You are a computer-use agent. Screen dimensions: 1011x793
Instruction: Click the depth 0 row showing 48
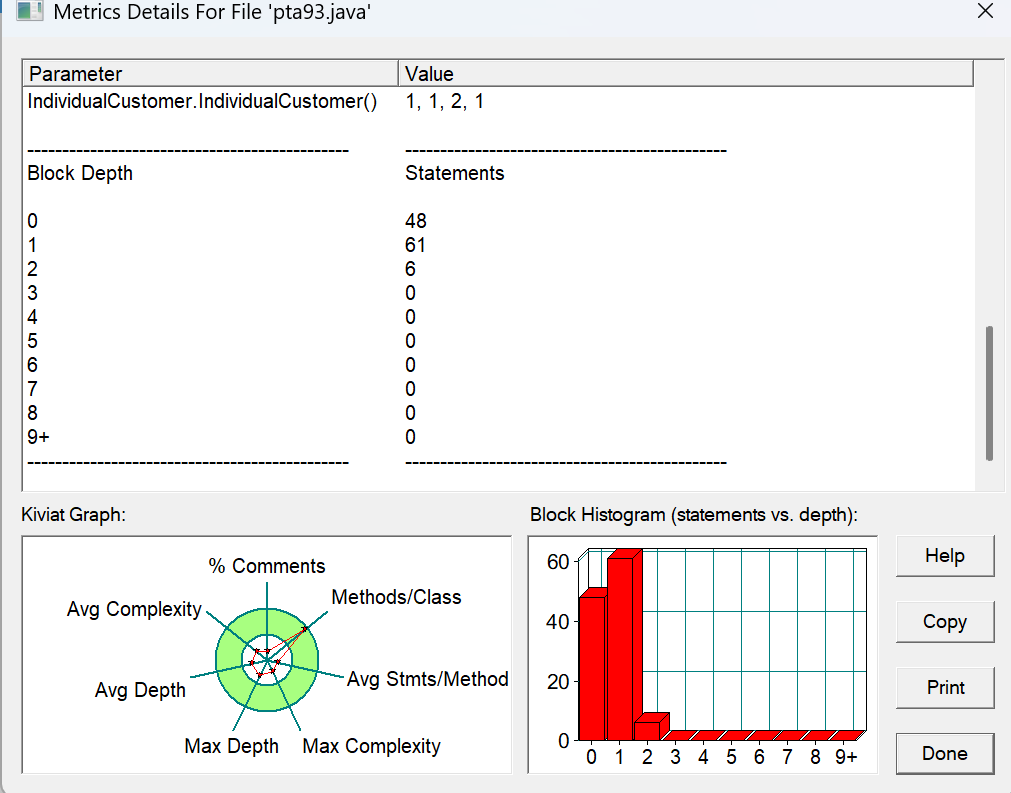[498, 221]
